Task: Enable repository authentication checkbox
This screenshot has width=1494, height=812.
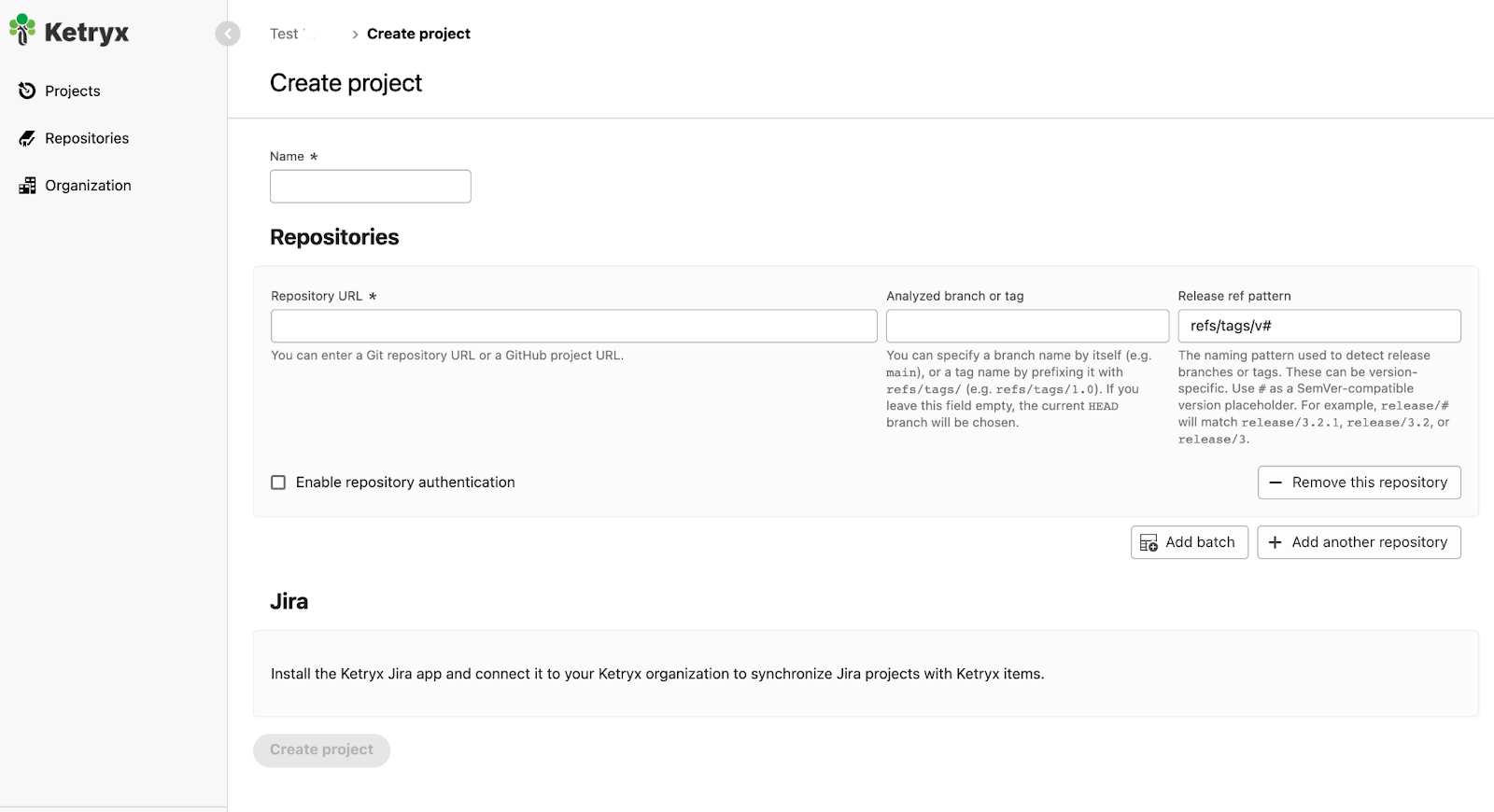Action: pos(278,483)
